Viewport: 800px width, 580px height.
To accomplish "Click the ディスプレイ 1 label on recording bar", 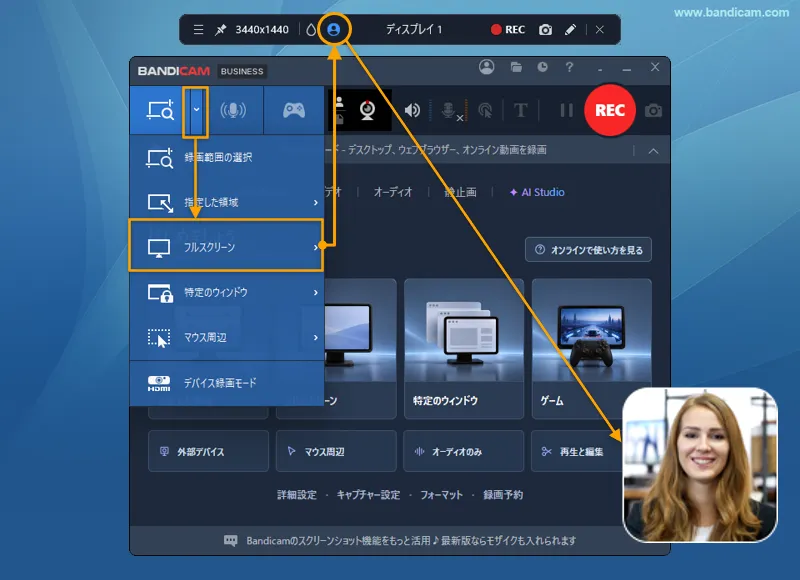I will [414, 30].
